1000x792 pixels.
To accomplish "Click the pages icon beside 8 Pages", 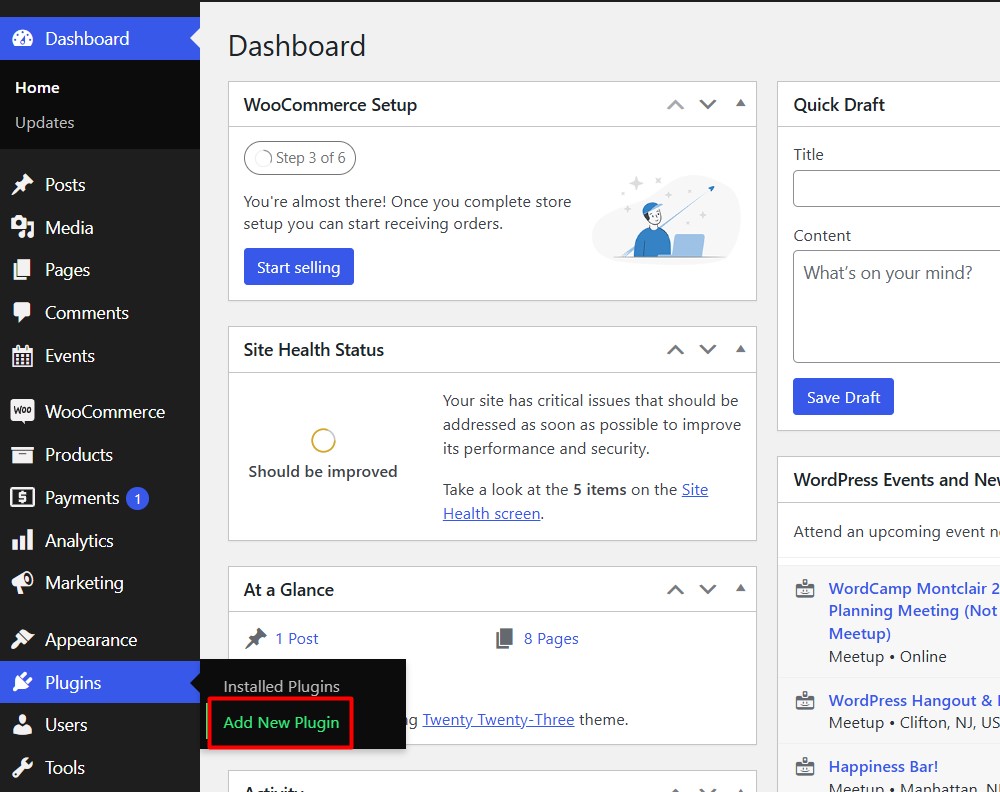I will [x=504, y=638].
